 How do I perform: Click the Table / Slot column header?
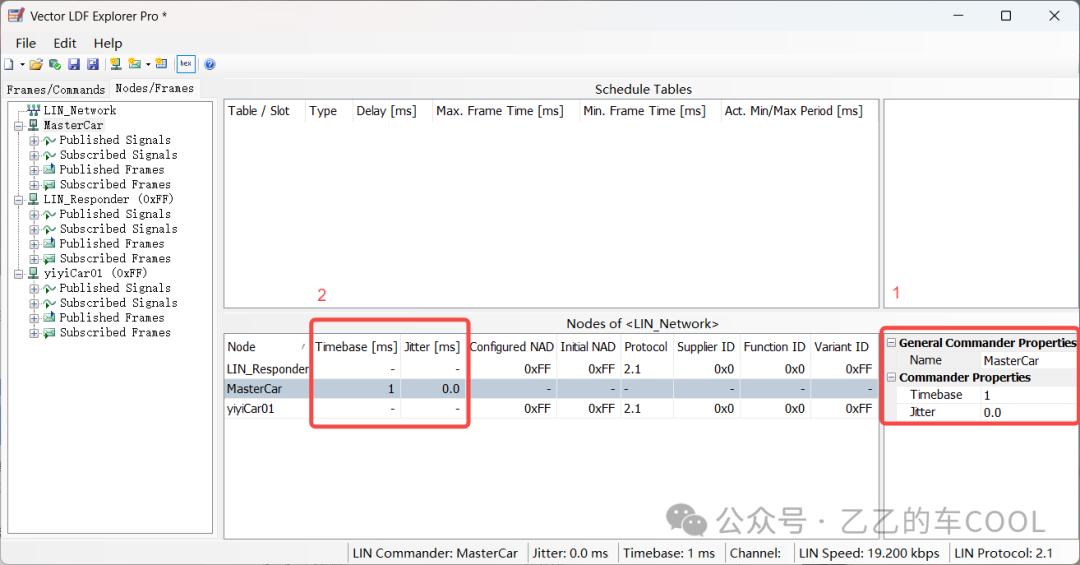click(264, 111)
